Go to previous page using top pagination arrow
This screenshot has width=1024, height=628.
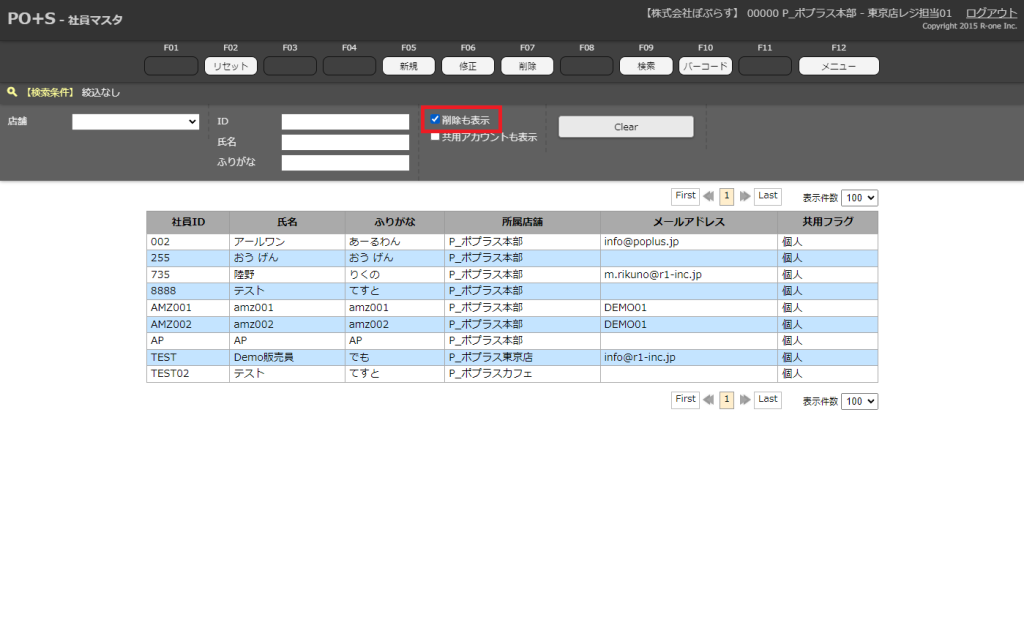(709, 197)
